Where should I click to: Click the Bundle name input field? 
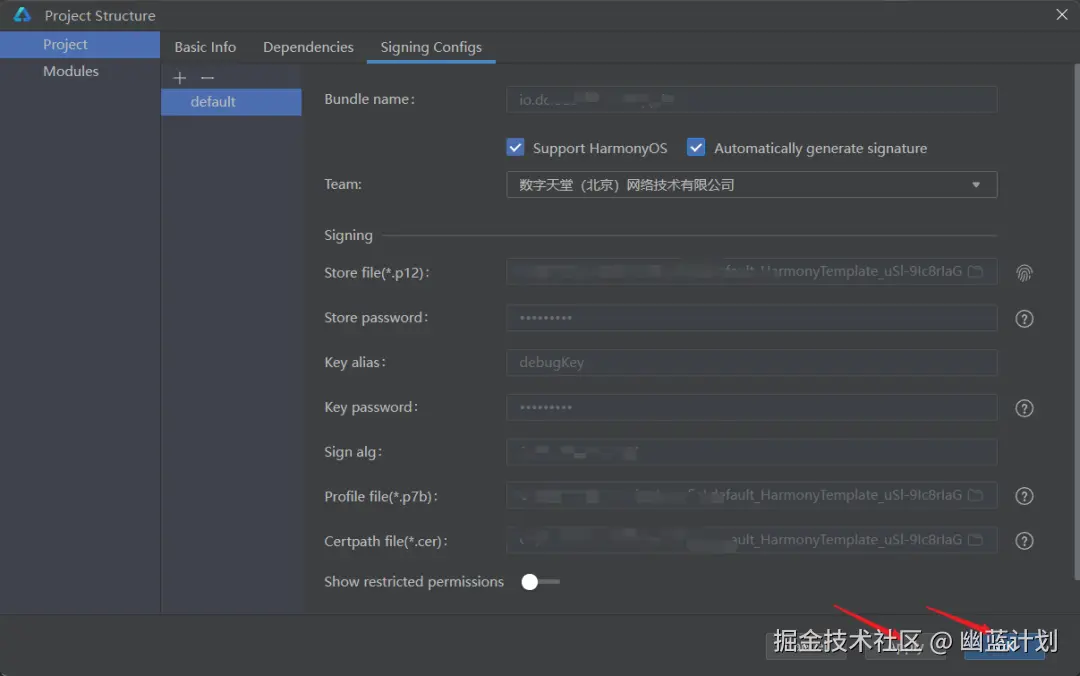(x=751, y=99)
